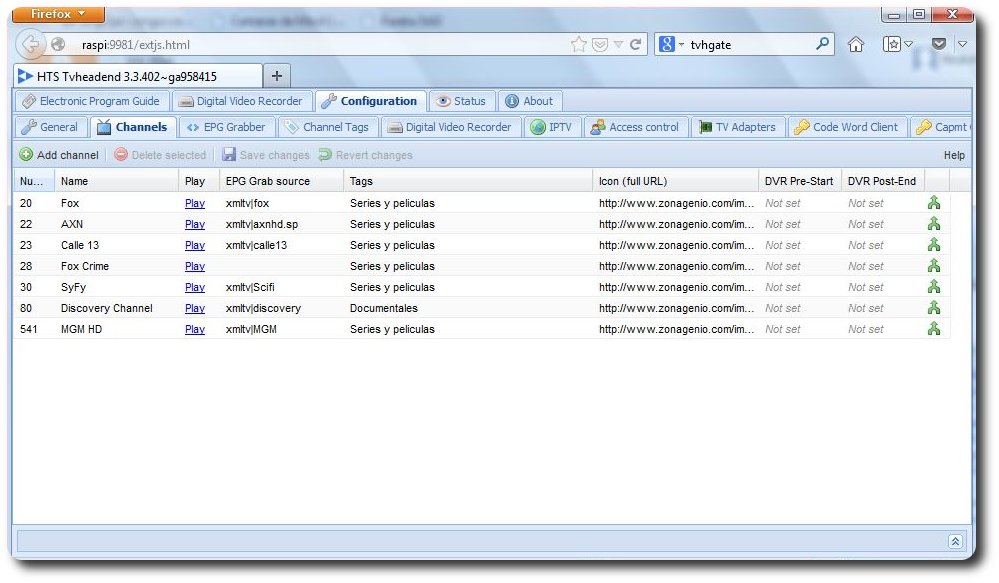This screenshot has height=583, width=999.
Task: Switch to Electronic Program Guide tab
Action: [91, 101]
